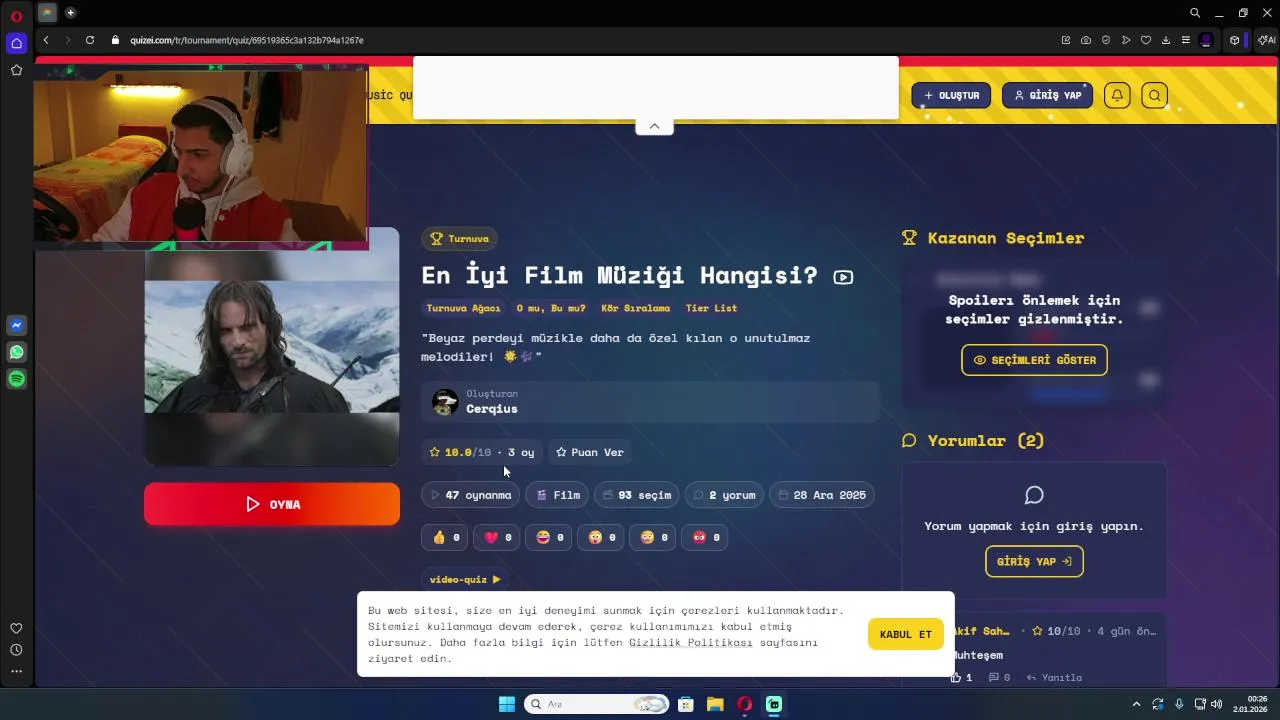Show hidden system tray icons

click(1136, 704)
